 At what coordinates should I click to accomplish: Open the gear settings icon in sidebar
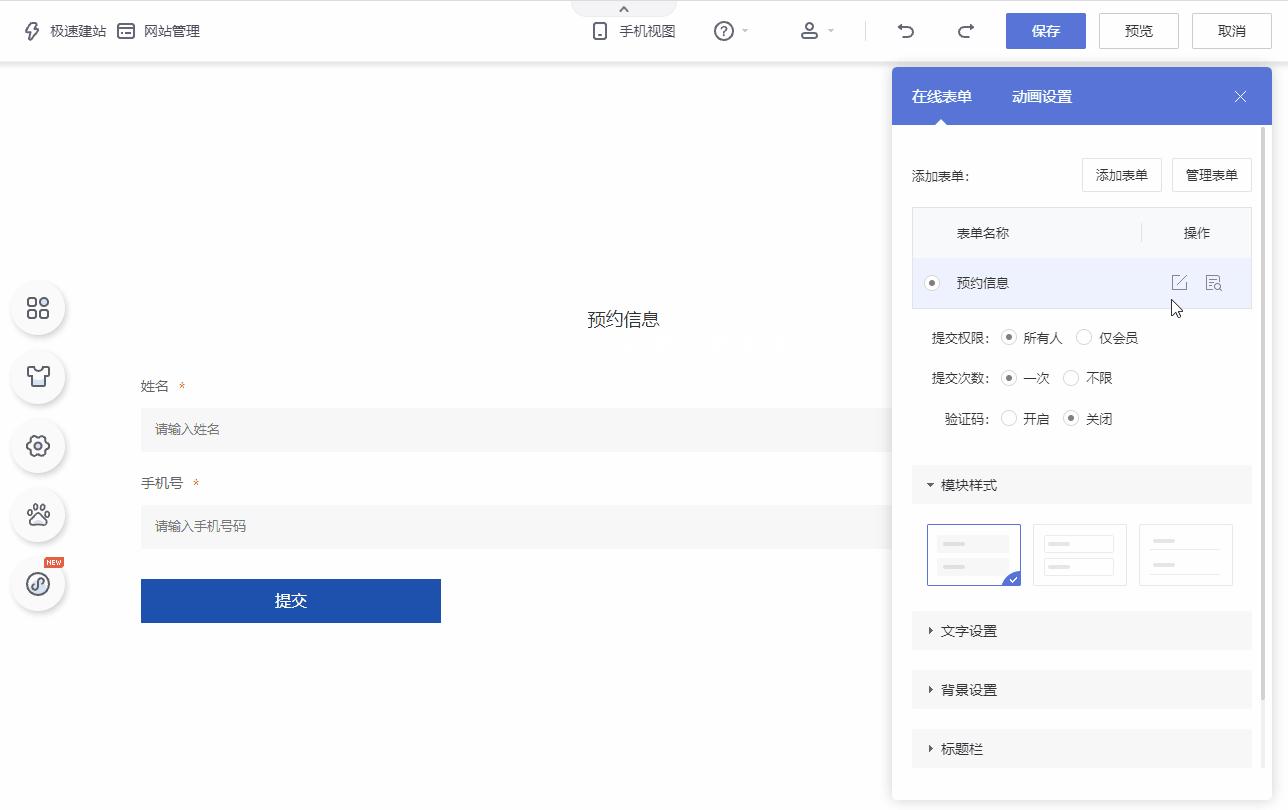coord(38,446)
